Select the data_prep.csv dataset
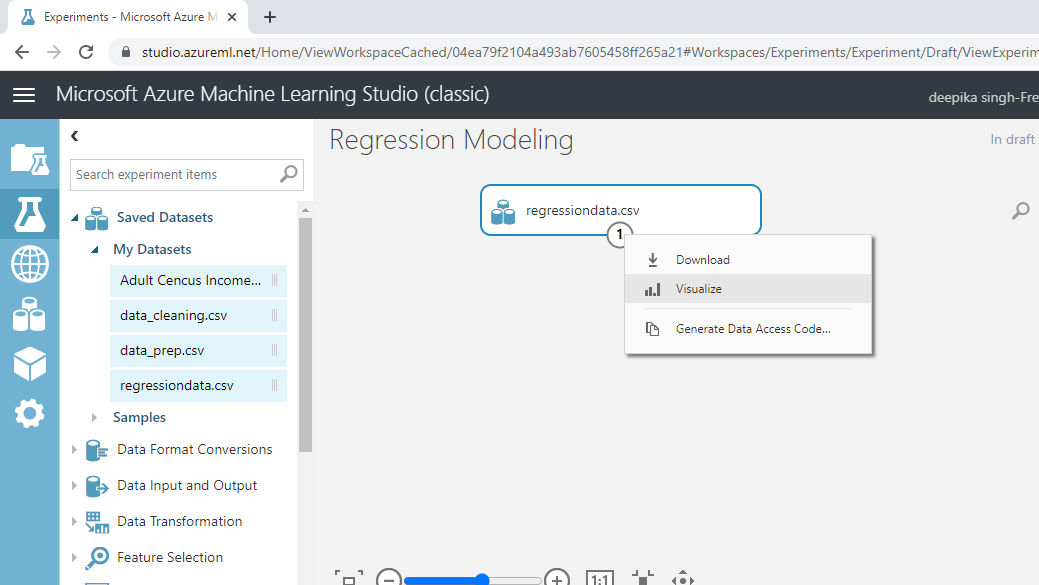This screenshot has height=585, width=1039. point(198,350)
